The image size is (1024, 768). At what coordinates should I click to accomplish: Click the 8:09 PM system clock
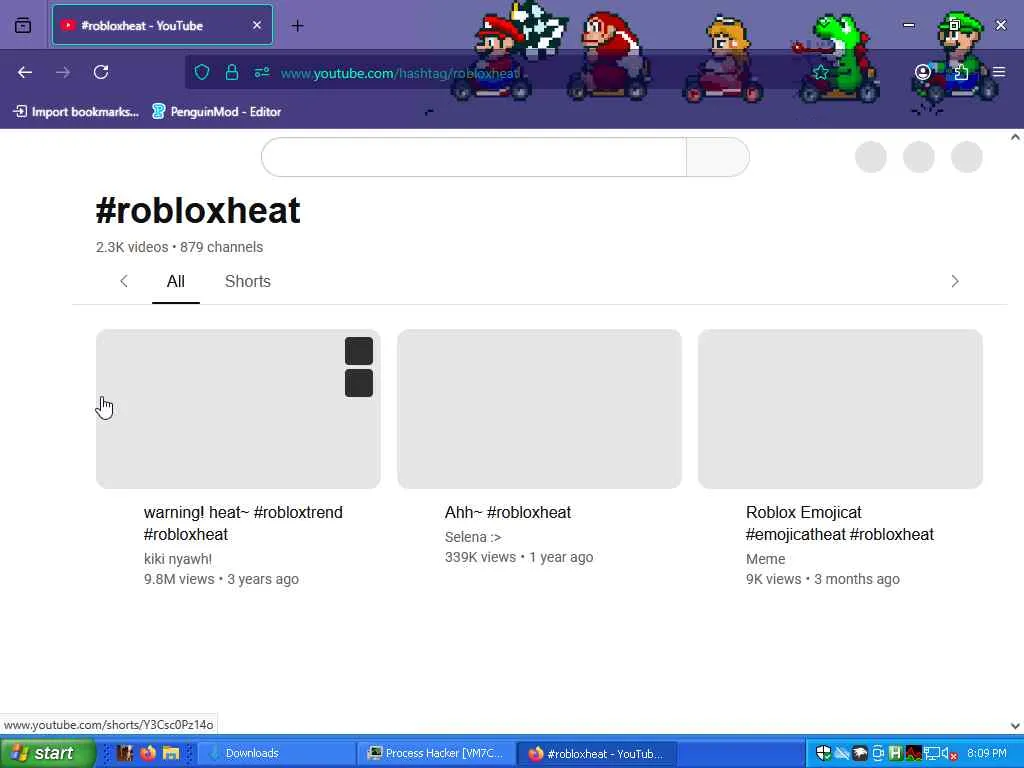point(987,753)
